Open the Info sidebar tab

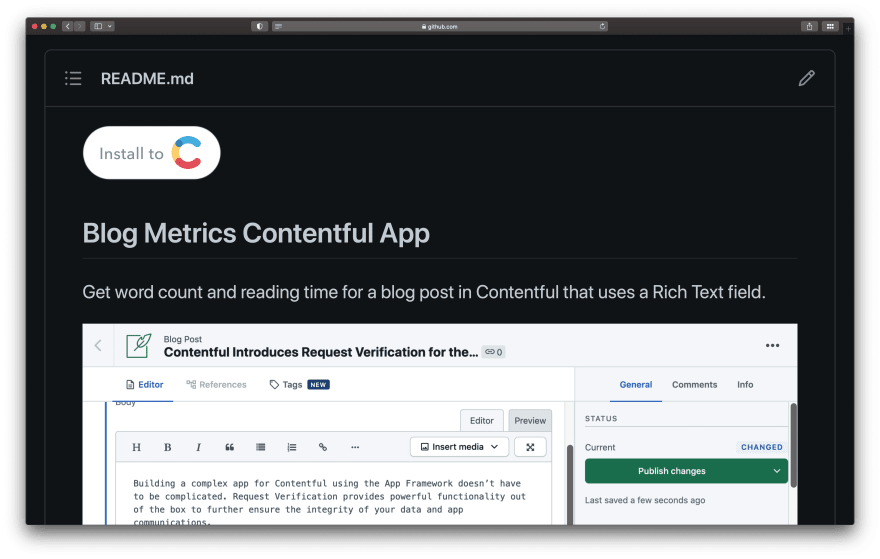point(745,384)
